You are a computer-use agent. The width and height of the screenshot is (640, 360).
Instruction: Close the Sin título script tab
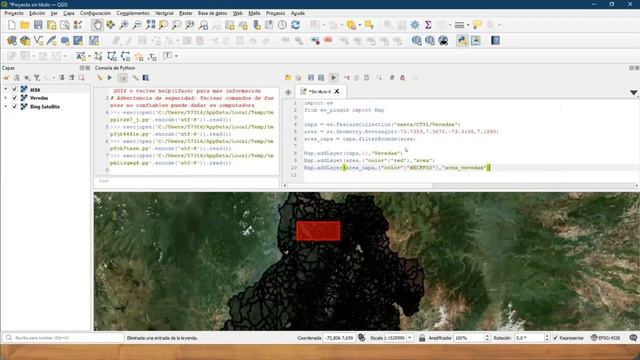click(337, 91)
